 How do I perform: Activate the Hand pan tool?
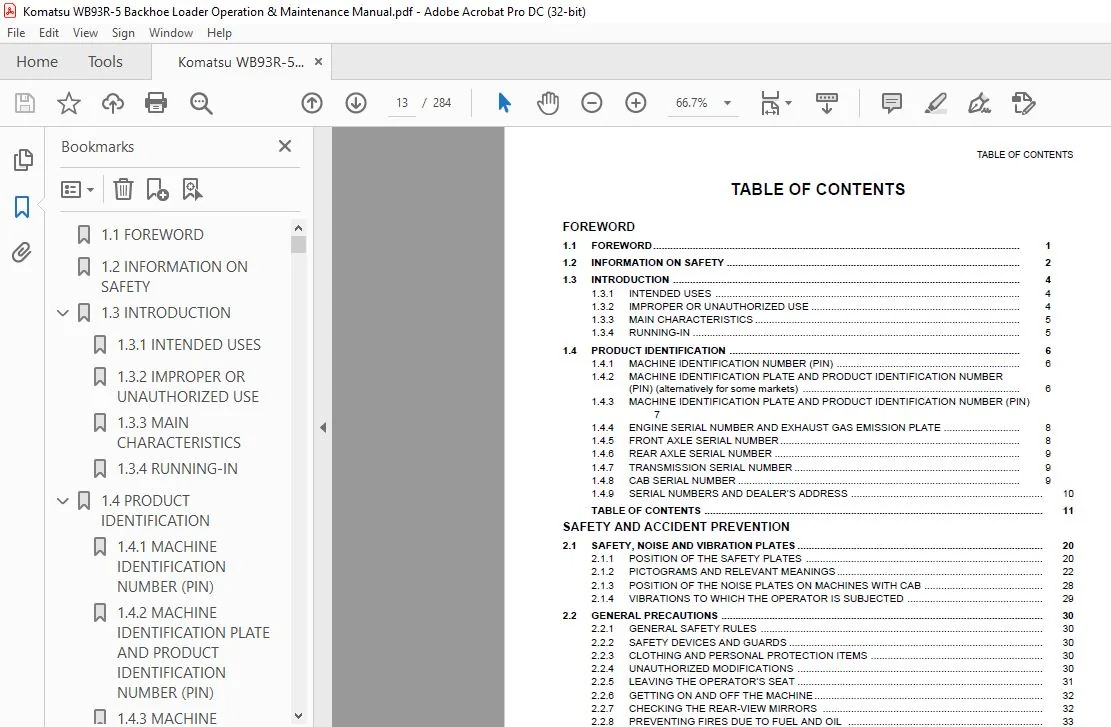(548, 103)
